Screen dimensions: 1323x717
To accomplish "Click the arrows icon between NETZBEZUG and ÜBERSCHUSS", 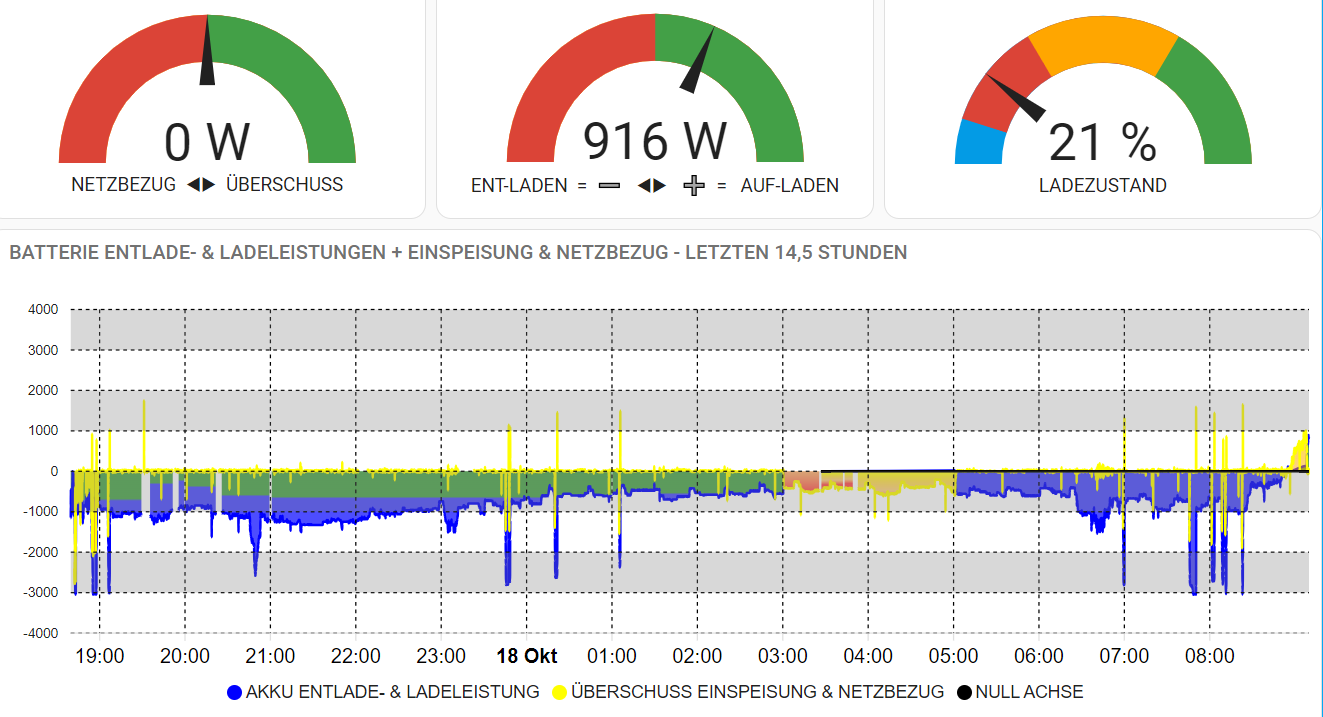I will tap(201, 185).
